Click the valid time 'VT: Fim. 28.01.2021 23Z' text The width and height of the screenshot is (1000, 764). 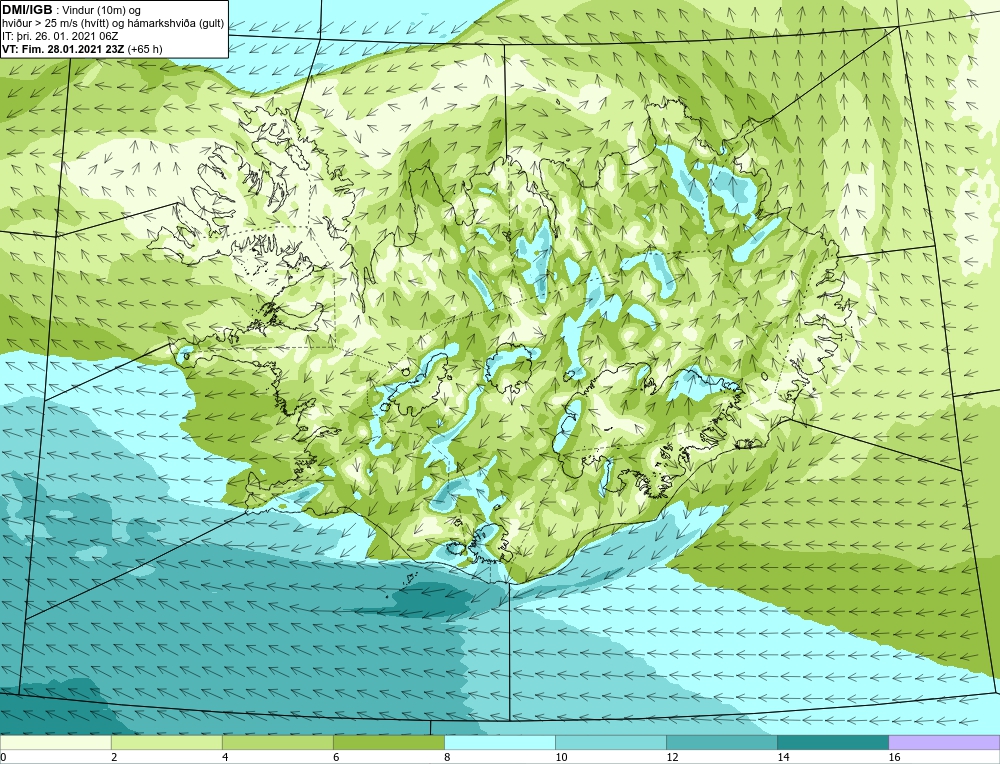point(64,48)
